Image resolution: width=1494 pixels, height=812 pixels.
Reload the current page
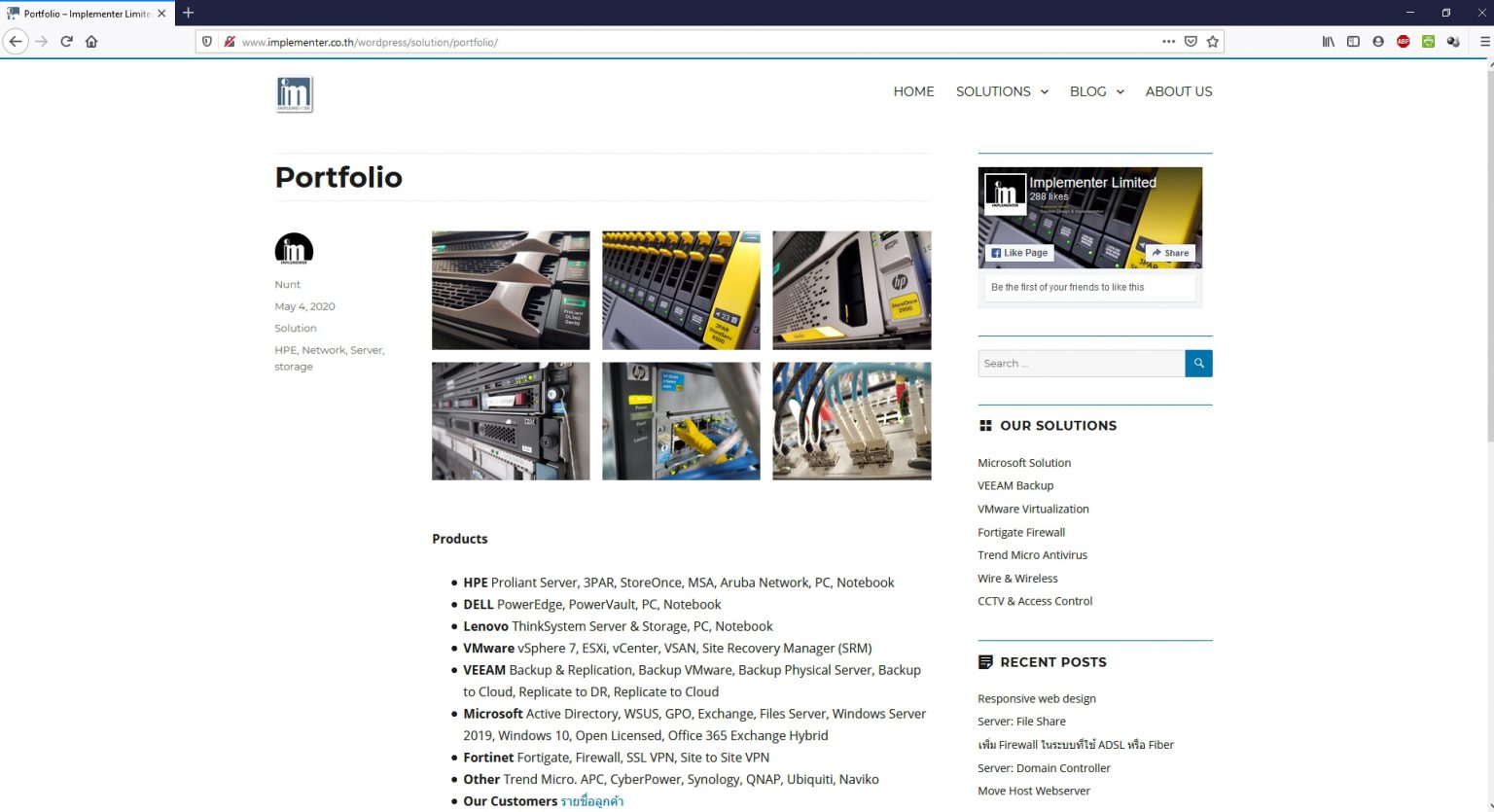(66, 42)
